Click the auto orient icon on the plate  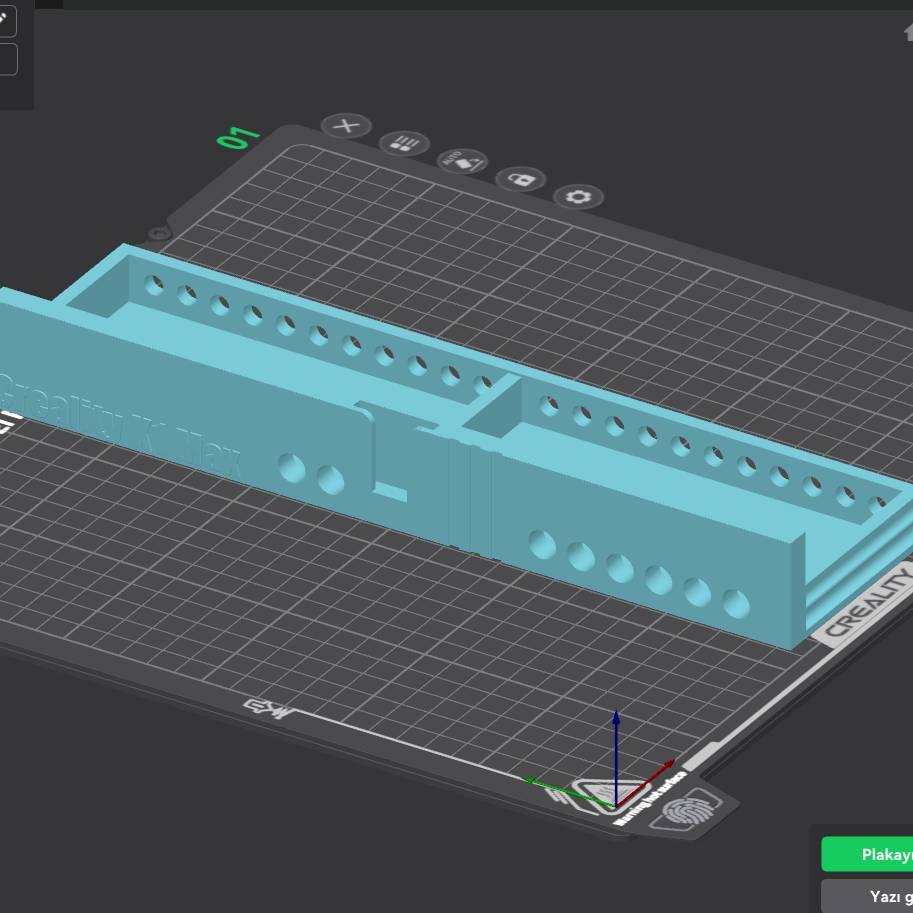pyautogui.click(x=462, y=161)
